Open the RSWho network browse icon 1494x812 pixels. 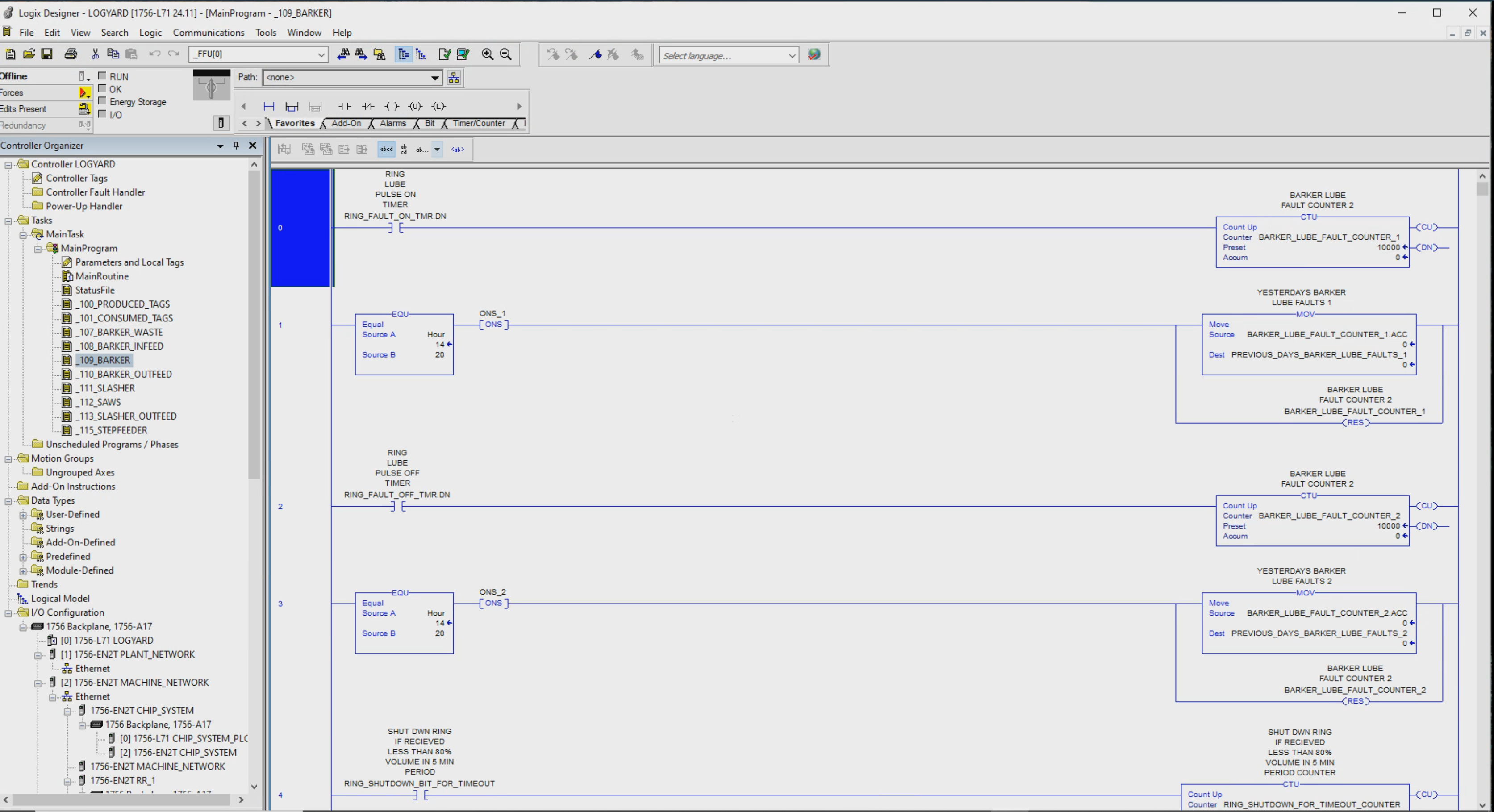(x=454, y=77)
